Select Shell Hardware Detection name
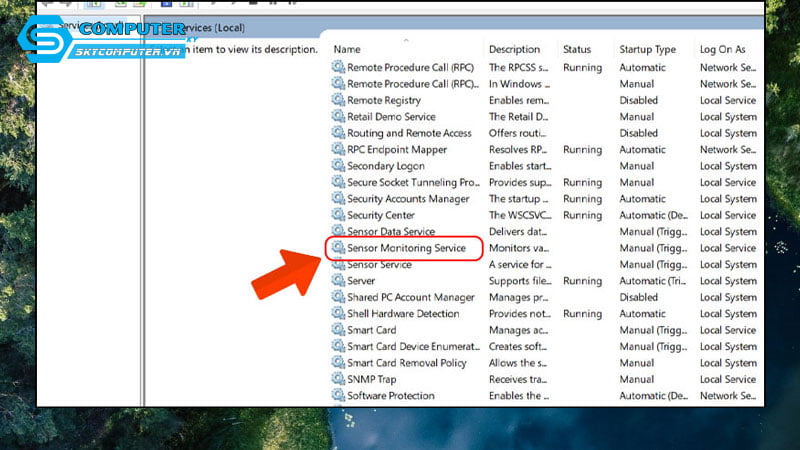 click(x=403, y=314)
